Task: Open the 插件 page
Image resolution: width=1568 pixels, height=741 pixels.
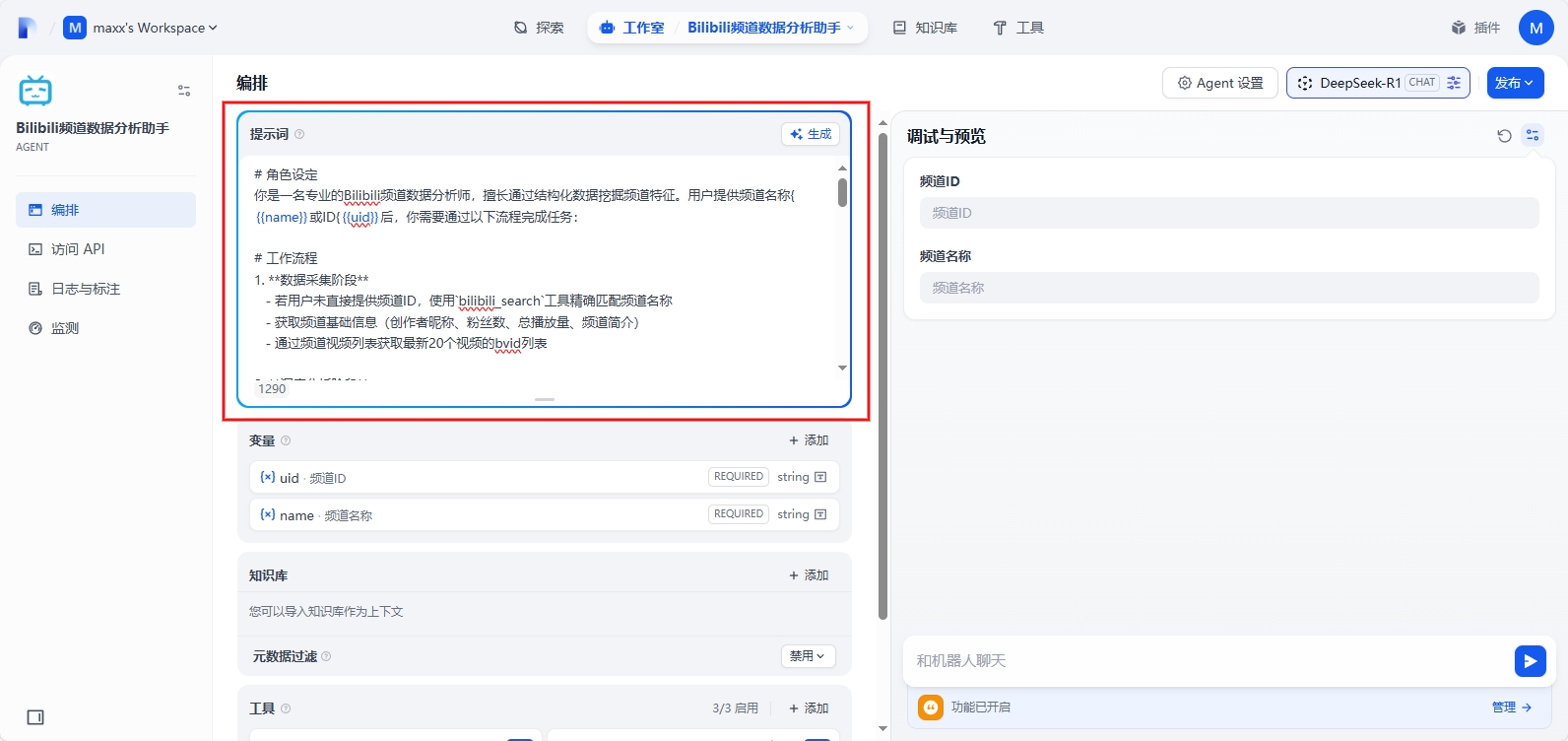Action: 1475,28
